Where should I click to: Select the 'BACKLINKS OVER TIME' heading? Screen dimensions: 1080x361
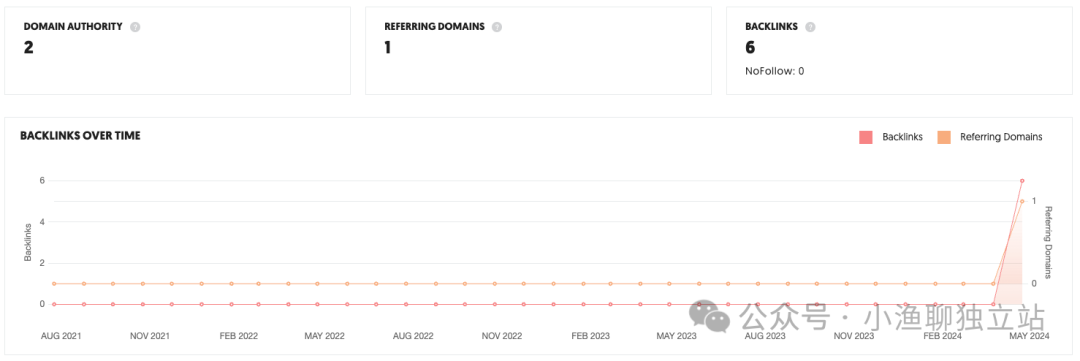(81, 136)
